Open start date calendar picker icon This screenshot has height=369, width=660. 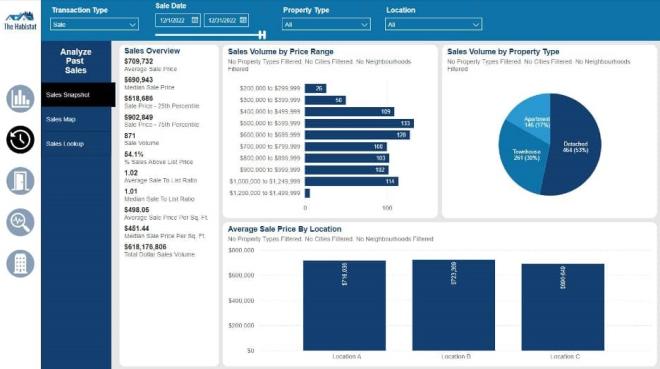[195, 20]
